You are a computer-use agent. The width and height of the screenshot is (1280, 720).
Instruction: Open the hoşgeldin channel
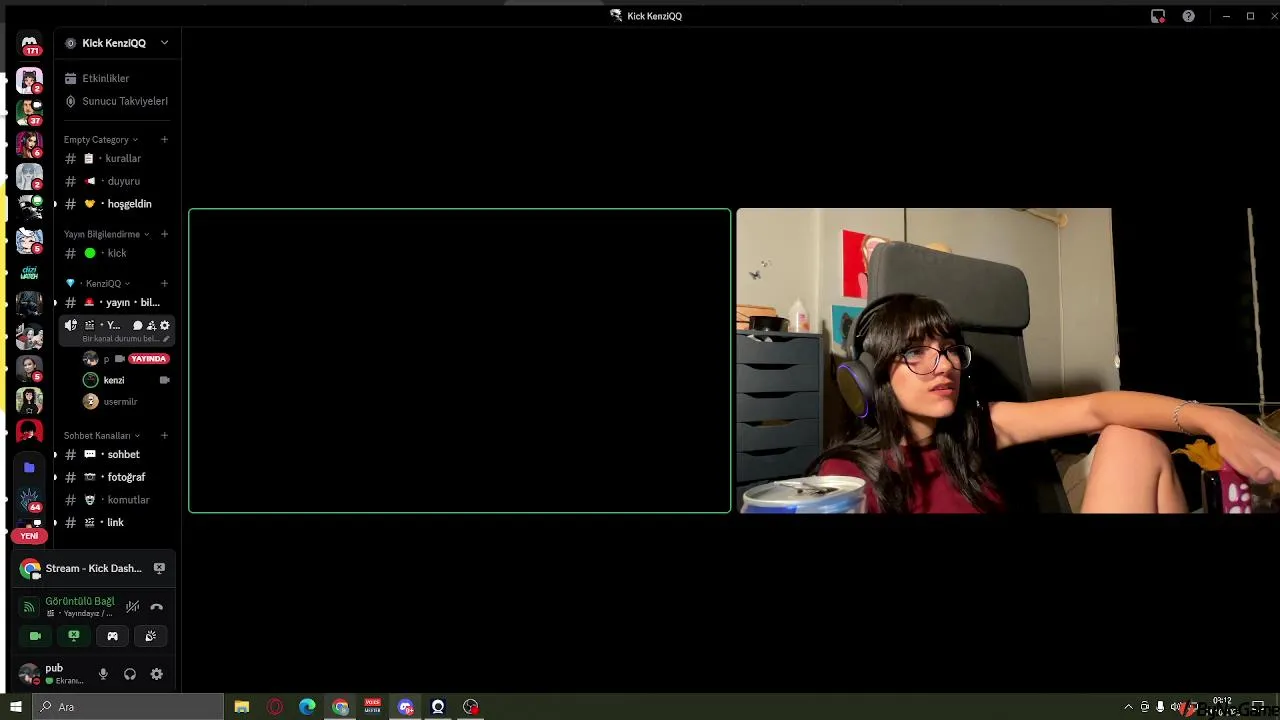117,204
